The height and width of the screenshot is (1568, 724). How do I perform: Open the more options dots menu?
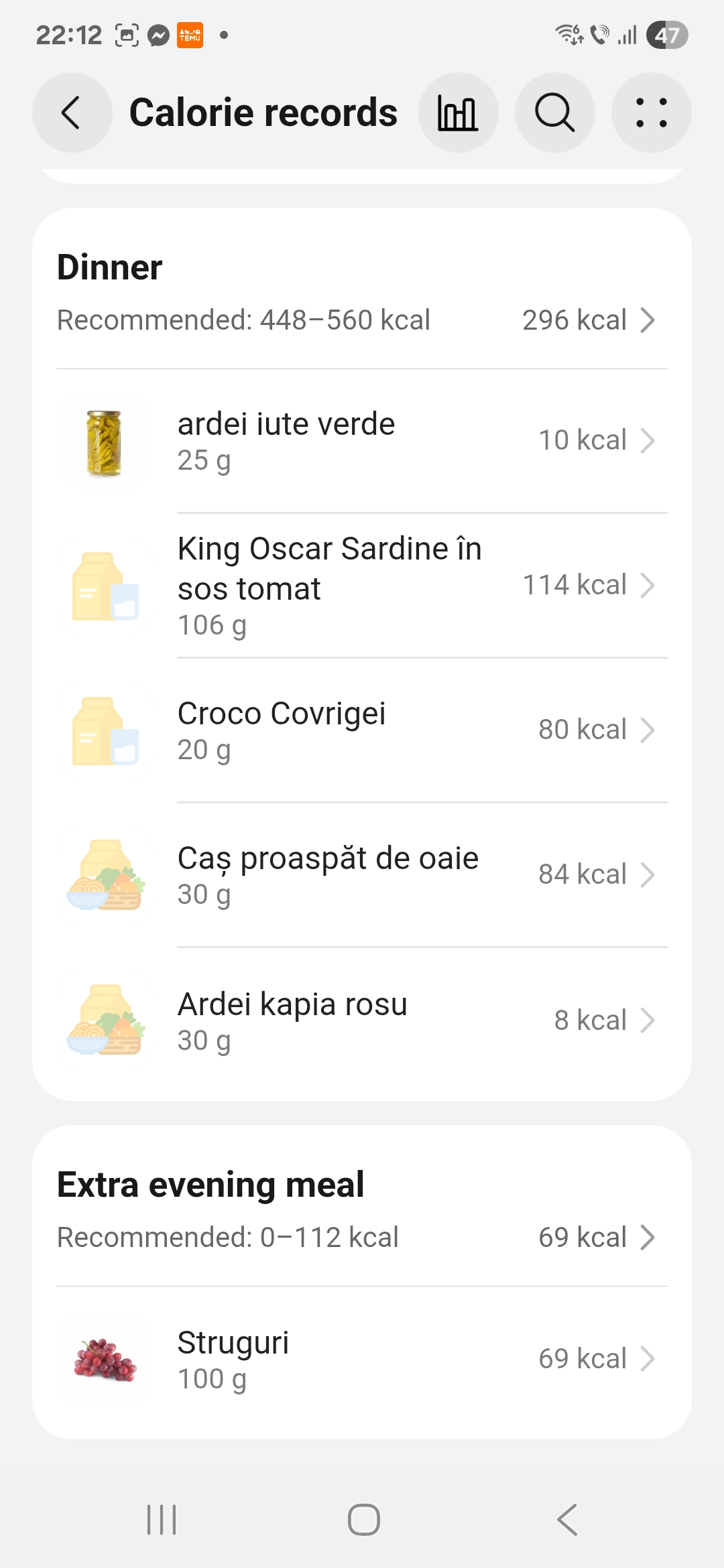coord(651,113)
